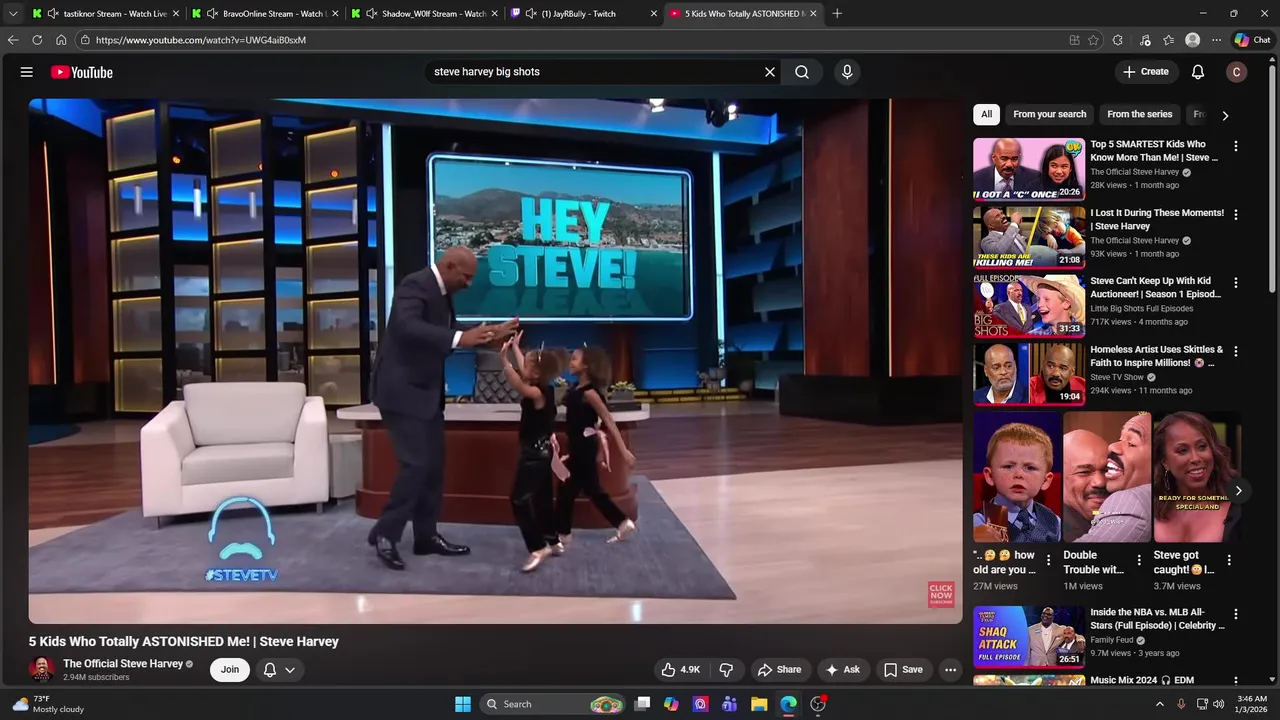
Task: Open tab actions dropdown at top left
Action: click(x=13, y=13)
